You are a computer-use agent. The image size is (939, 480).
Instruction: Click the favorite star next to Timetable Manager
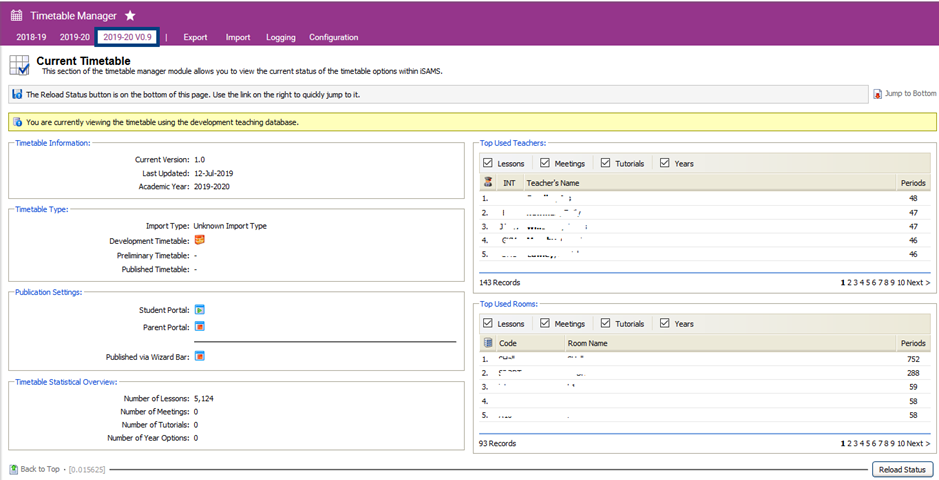130,16
